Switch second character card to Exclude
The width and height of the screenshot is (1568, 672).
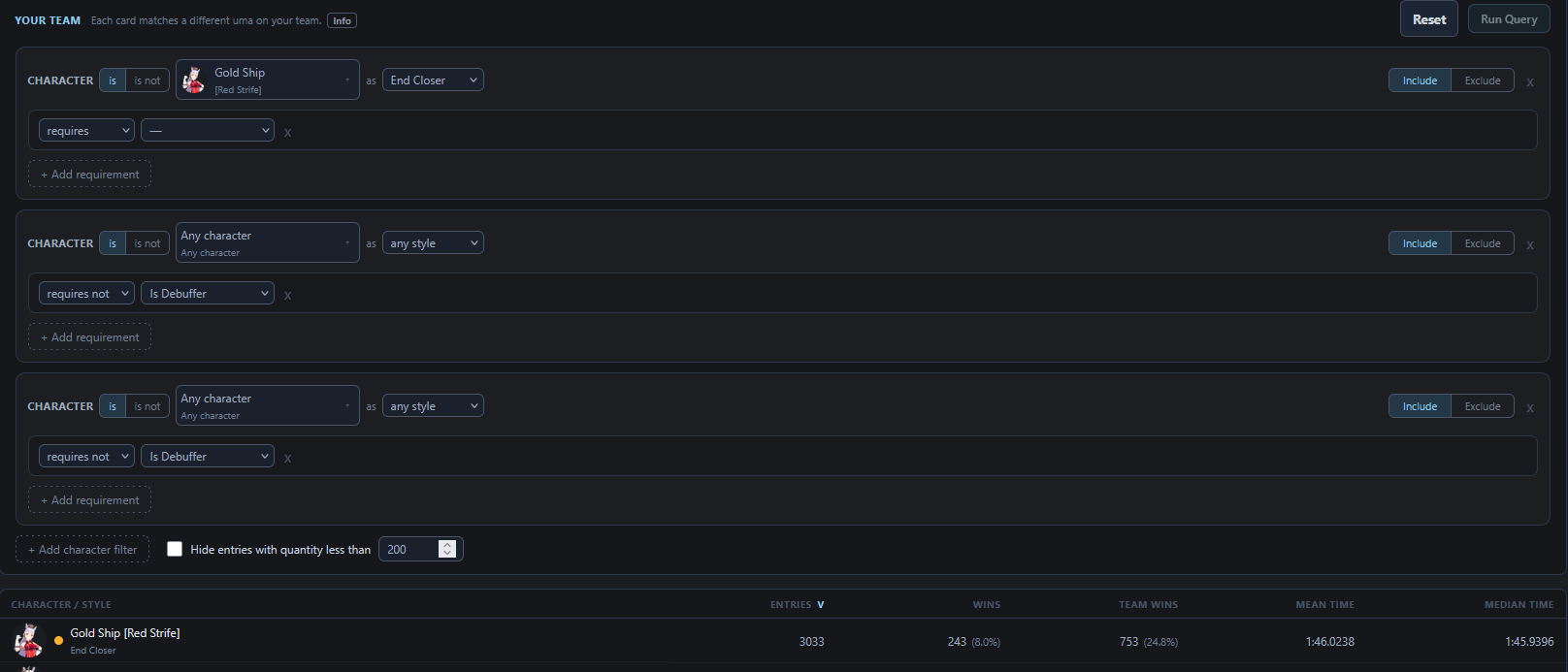(1483, 243)
